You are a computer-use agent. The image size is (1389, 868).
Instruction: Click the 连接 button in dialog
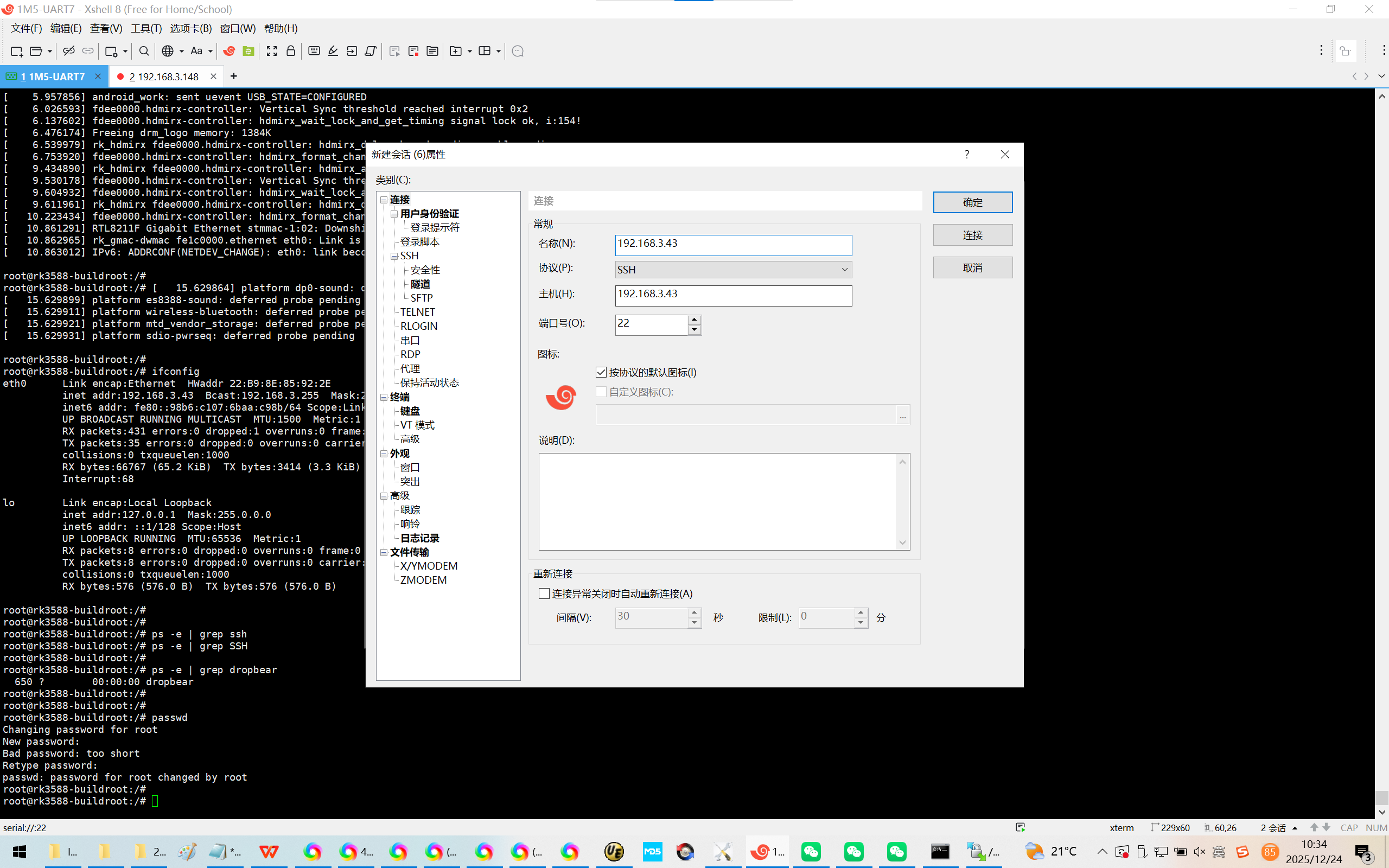pyautogui.click(x=972, y=235)
